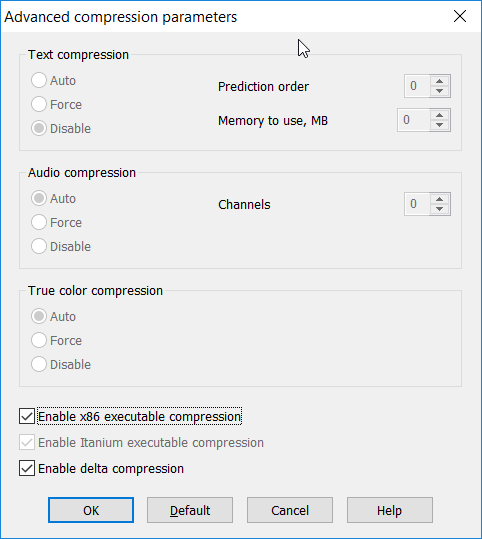
Task: Increase the Channels spinner value
Action: pyautogui.click(x=439, y=199)
